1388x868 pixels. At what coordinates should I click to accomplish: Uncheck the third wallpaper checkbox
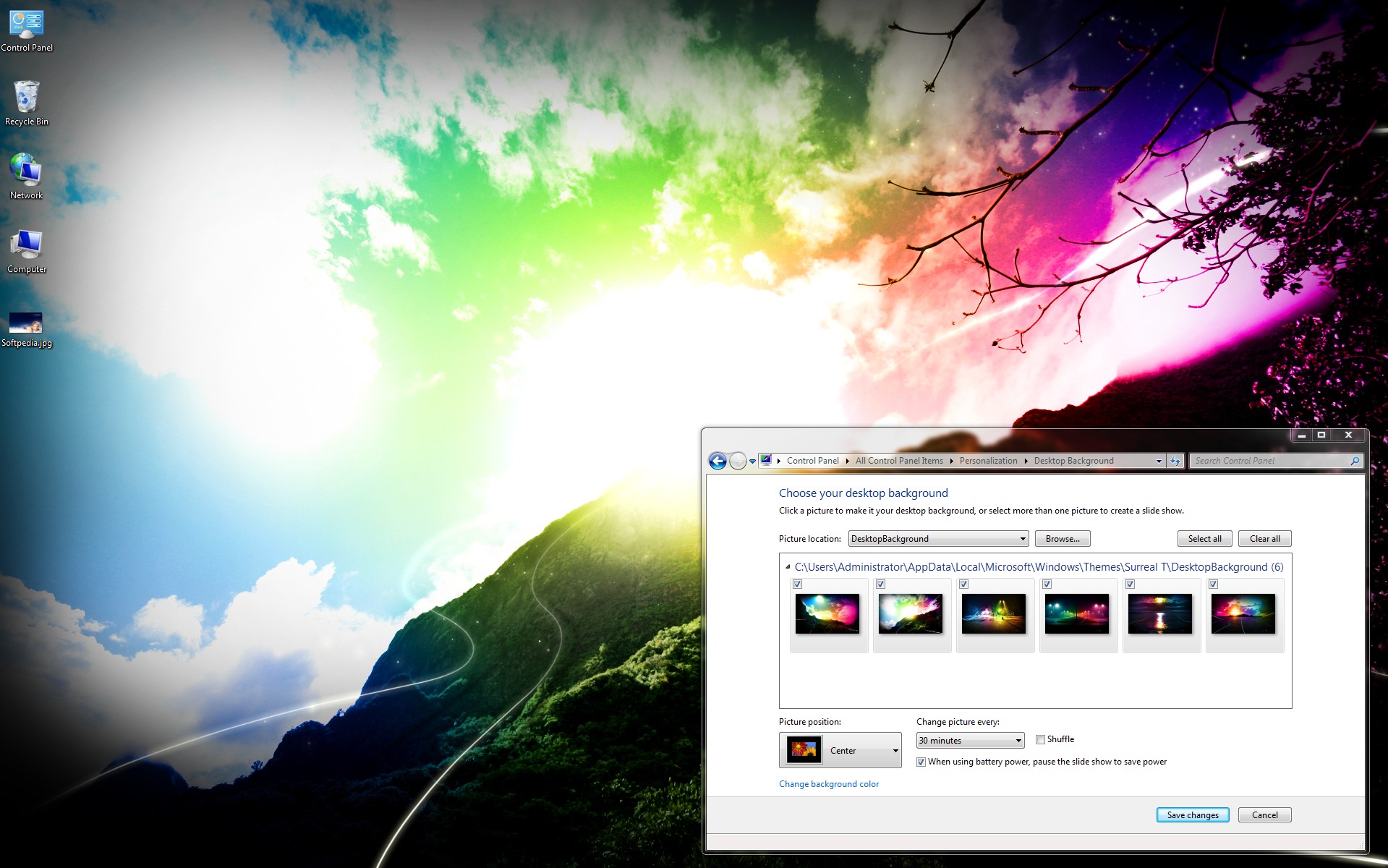point(964,584)
